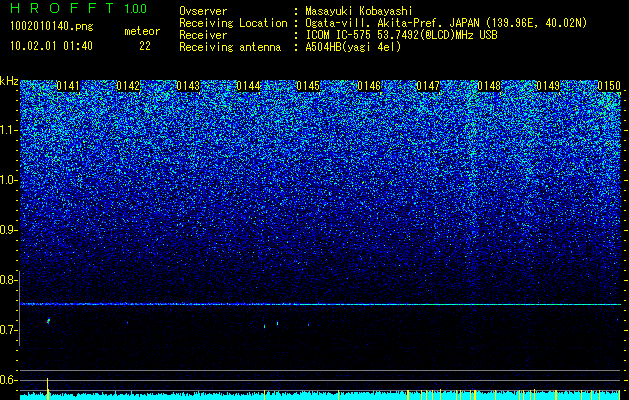Click the 0143 time marker label
Viewport: 629px width, 400px height.
pos(188,86)
